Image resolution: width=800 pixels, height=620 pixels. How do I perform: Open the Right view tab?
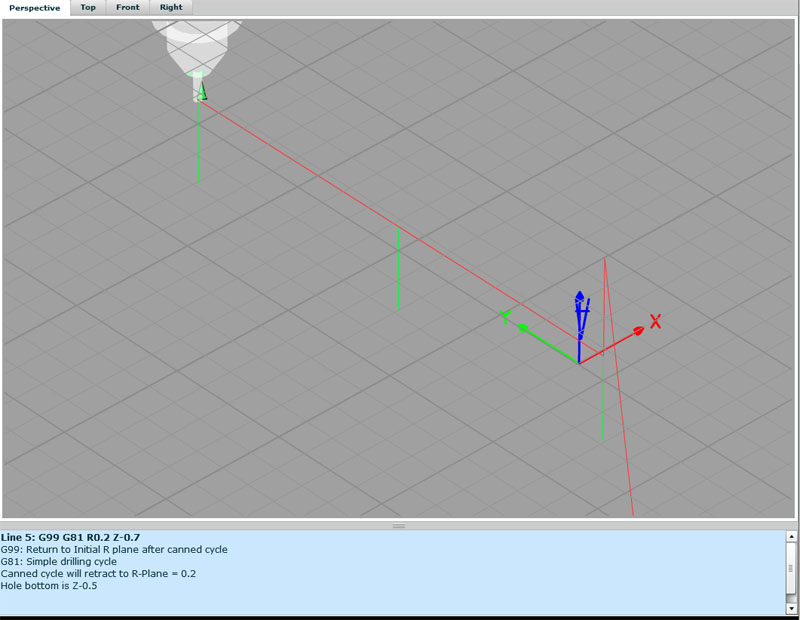[x=170, y=8]
